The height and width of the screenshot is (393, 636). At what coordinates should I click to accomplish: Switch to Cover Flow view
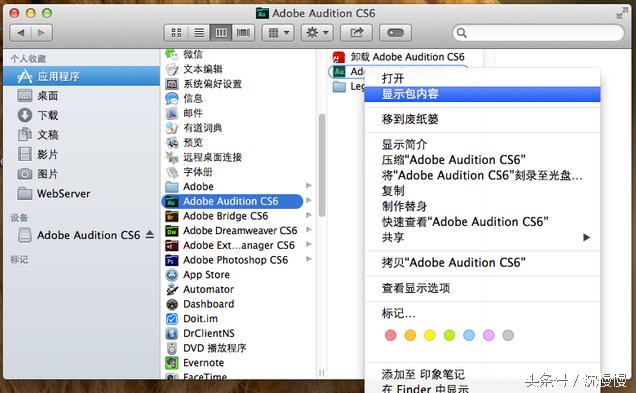click(243, 33)
